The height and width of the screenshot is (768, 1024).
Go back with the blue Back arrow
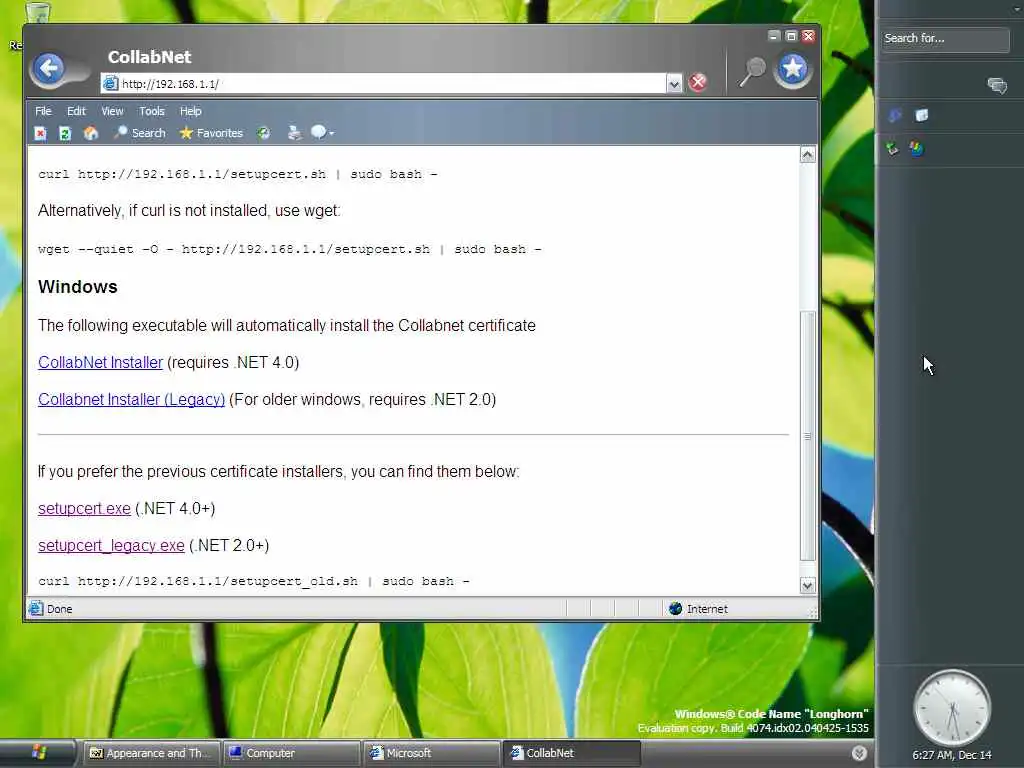point(50,68)
